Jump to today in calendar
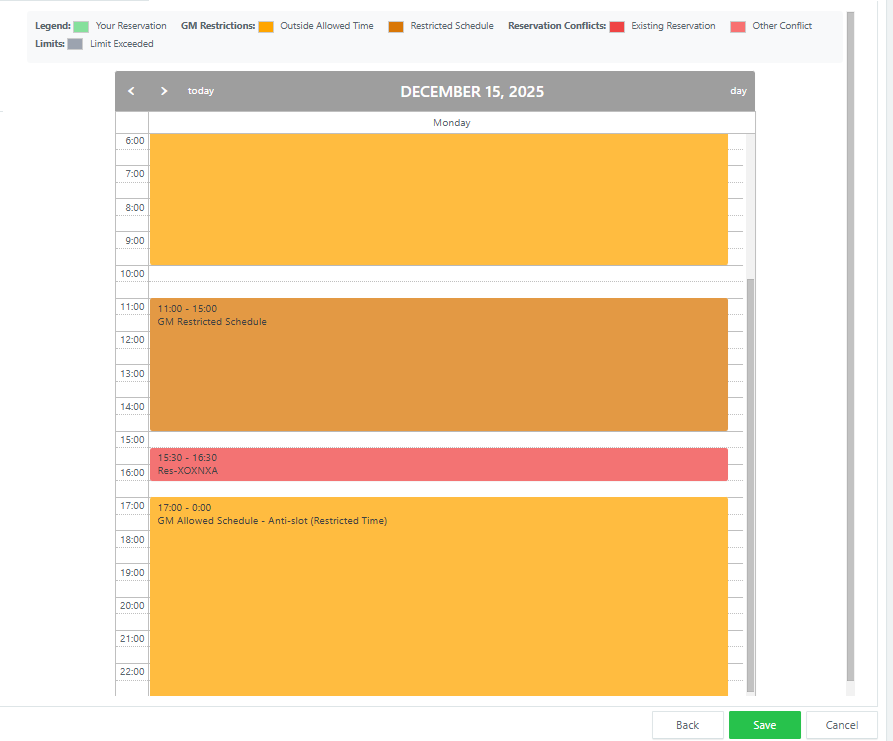Viewport: 893px width, 741px height. (x=201, y=91)
